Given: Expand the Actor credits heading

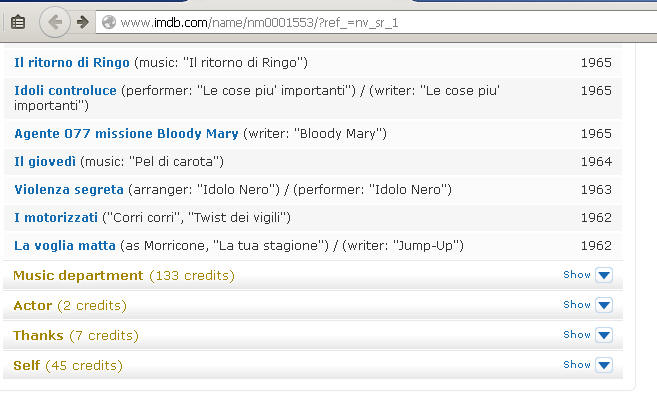Looking at the screenshot, I should point(70,306).
